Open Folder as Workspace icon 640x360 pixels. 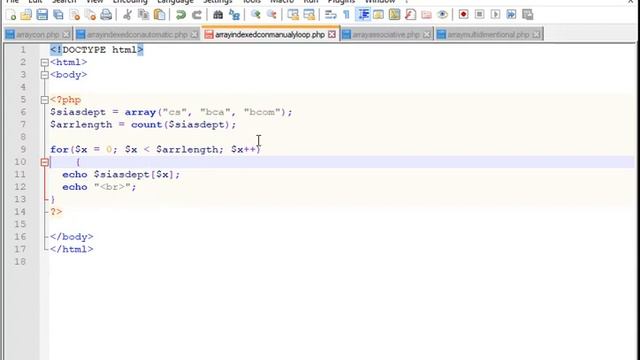pos(426,15)
